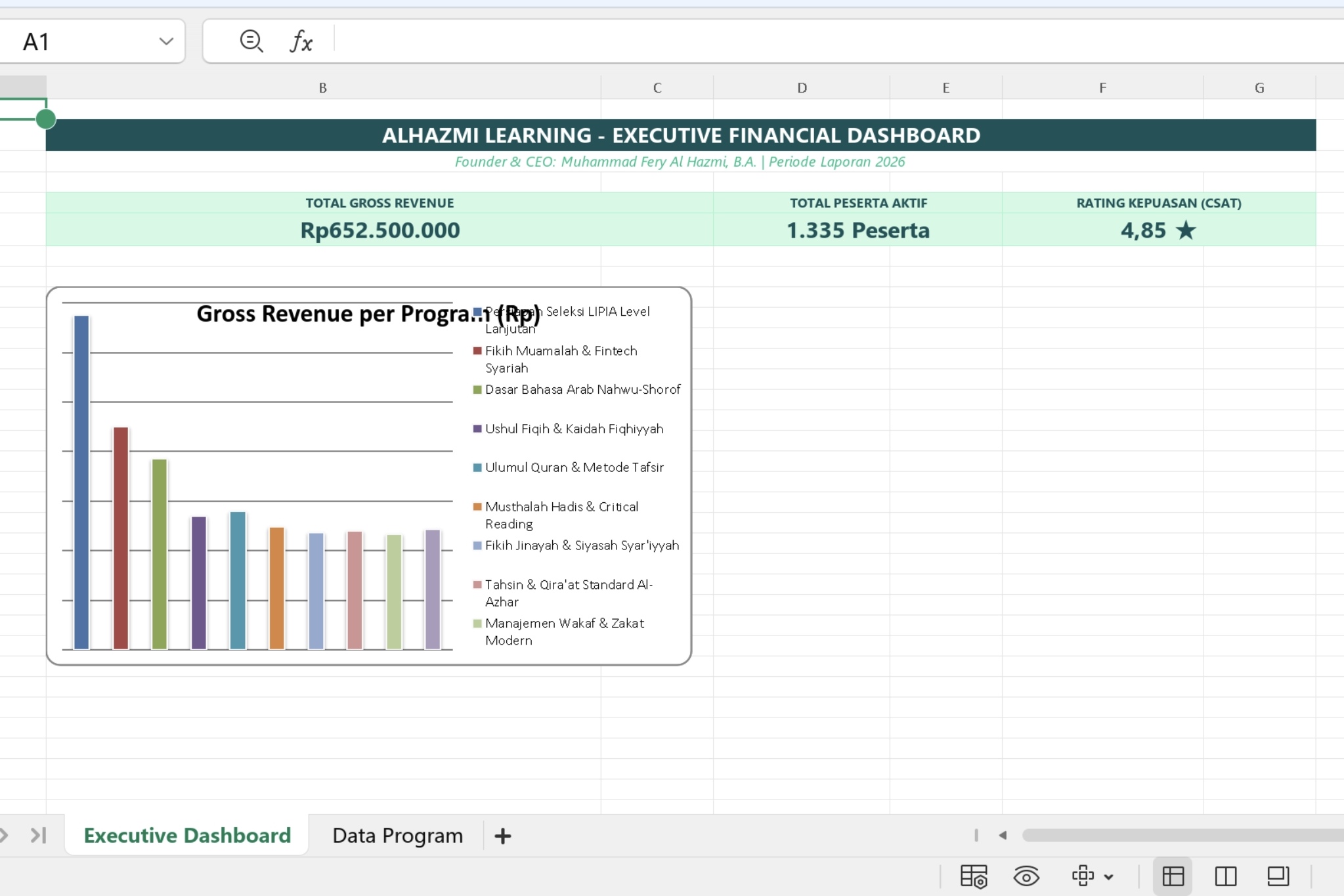Select column C header
Image resolution: width=1344 pixels, height=896 pixels.
657,88
